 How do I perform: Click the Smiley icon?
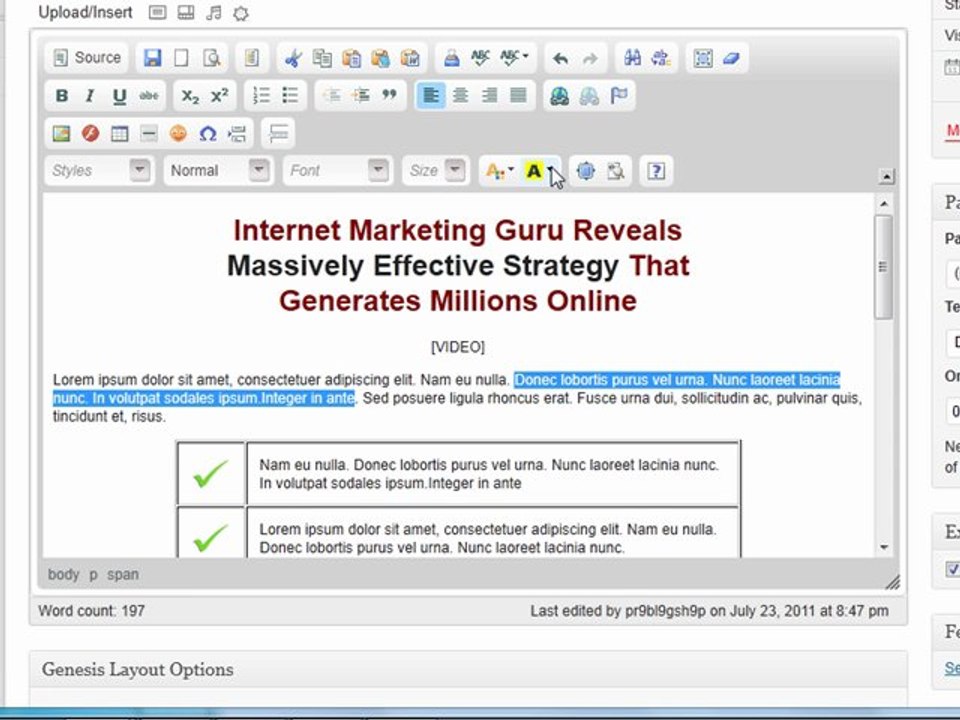point(178,133)
